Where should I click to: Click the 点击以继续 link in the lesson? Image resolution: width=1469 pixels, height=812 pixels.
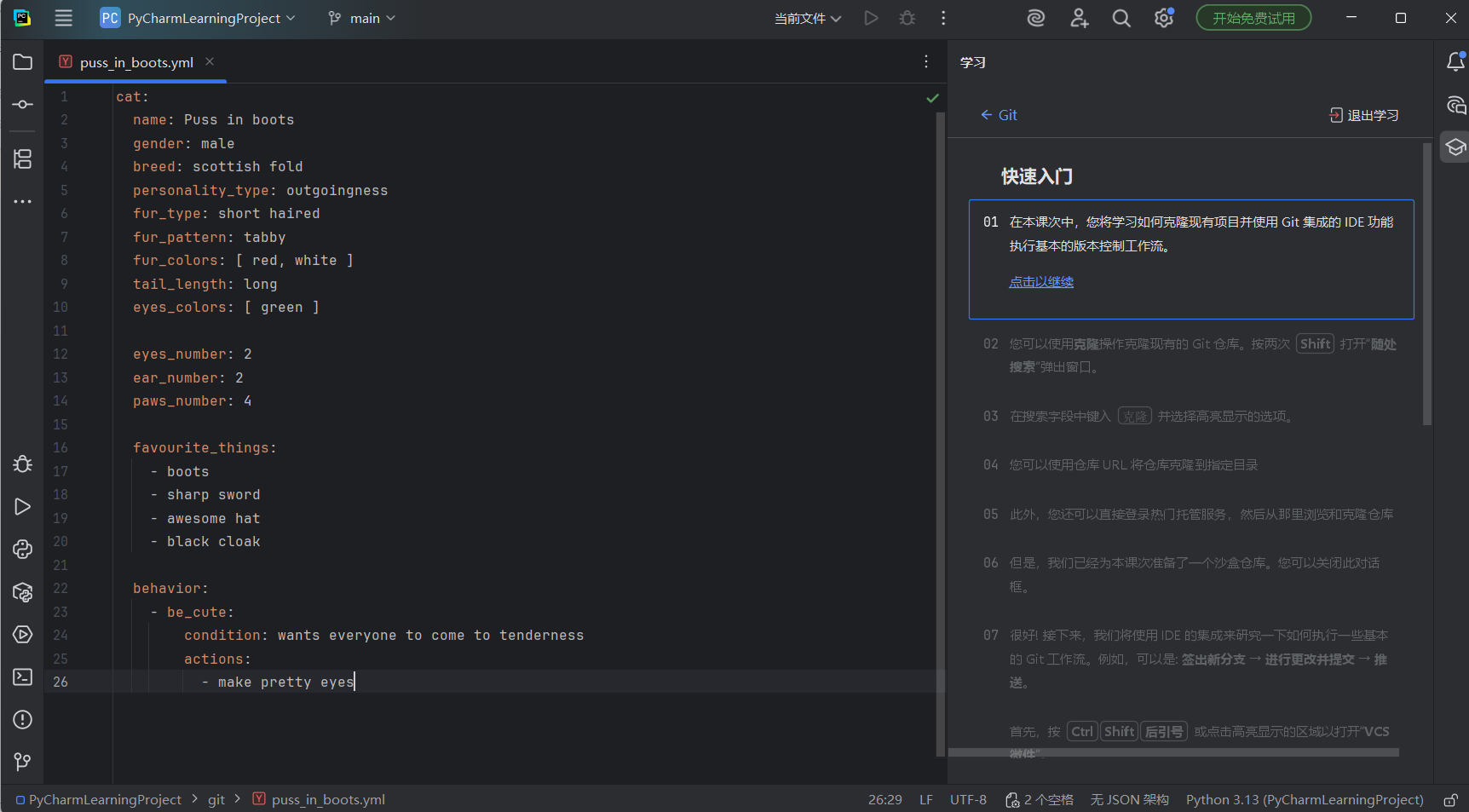1040,281
